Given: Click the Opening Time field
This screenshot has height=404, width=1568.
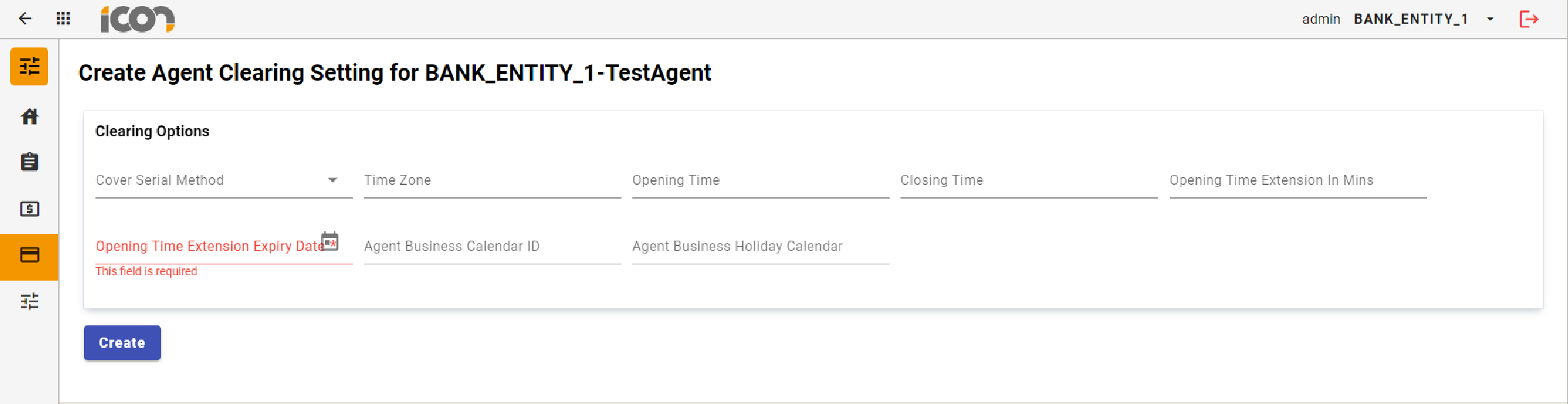Looking at the screenshot, I should pyautogui.click(x=760, y=180).
